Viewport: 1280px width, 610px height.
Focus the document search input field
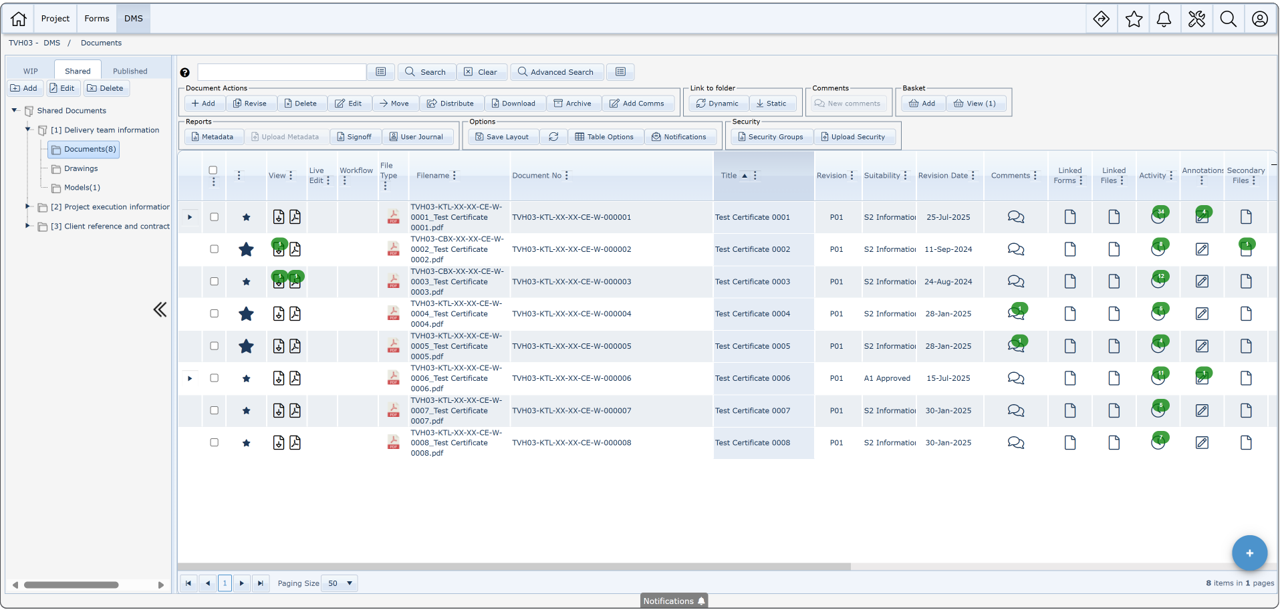click(x=282, y=72)
